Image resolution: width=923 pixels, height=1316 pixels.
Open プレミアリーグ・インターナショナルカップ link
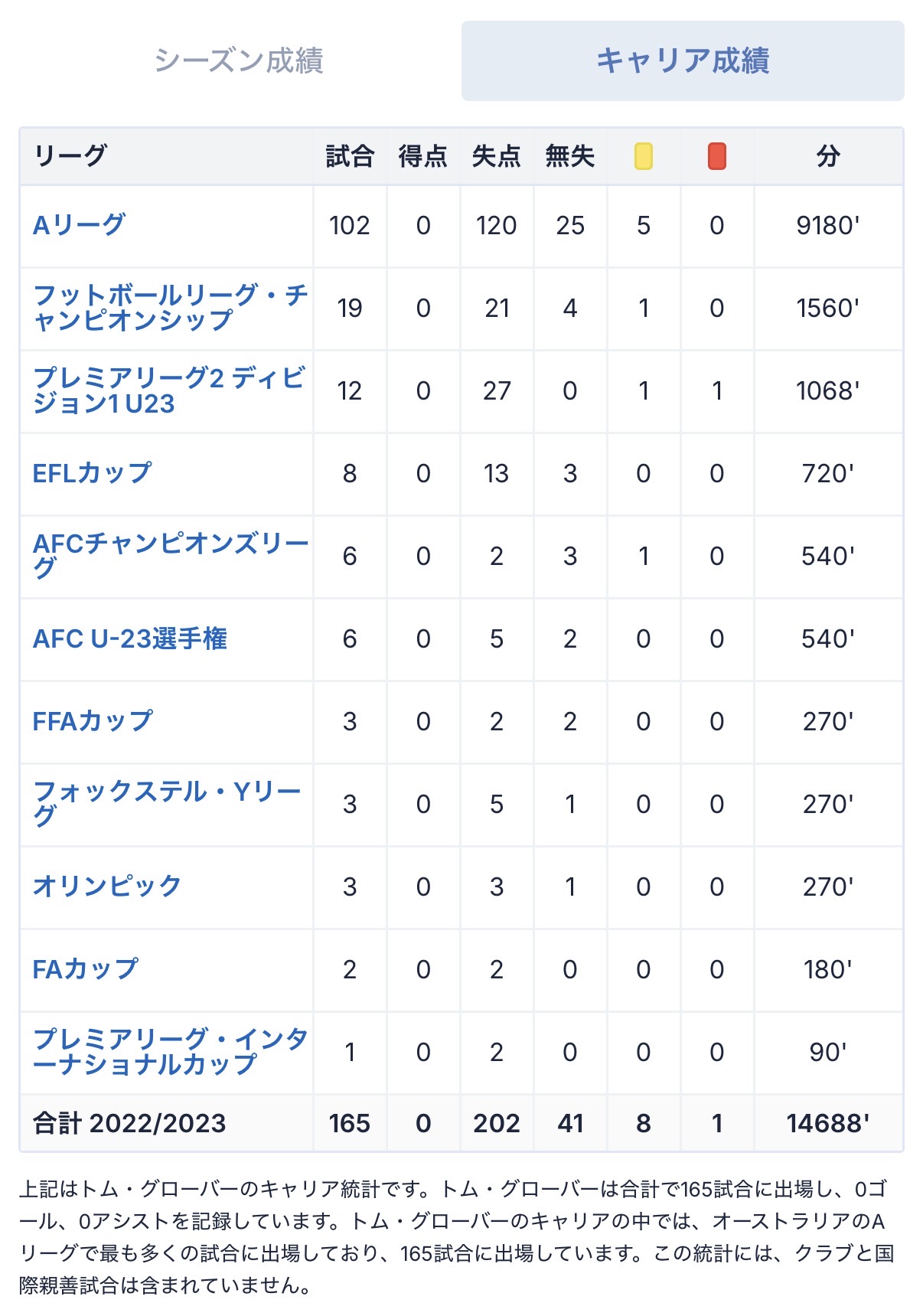click(x=170, y=1051)
